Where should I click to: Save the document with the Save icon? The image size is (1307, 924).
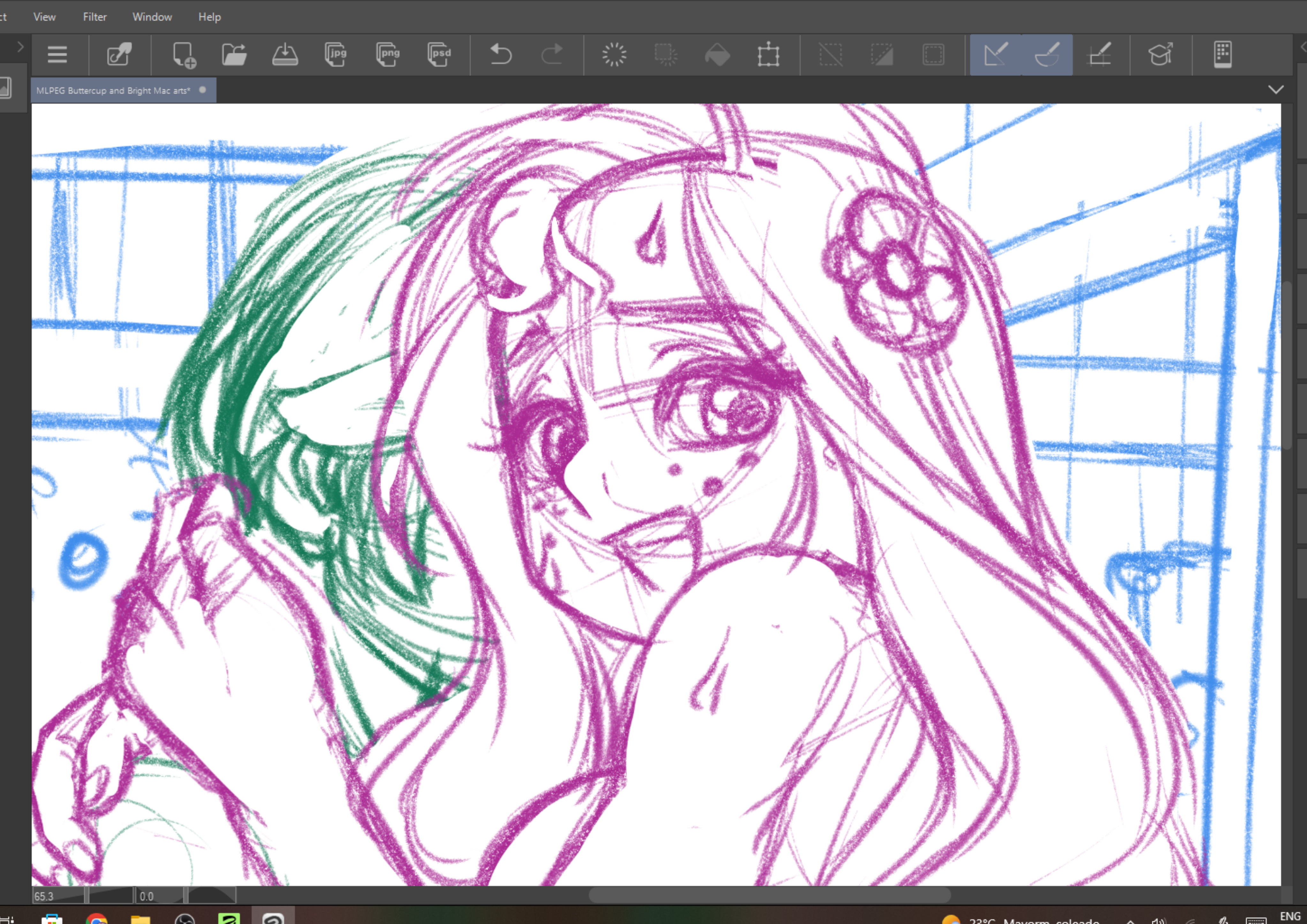(x=285, y=55)
